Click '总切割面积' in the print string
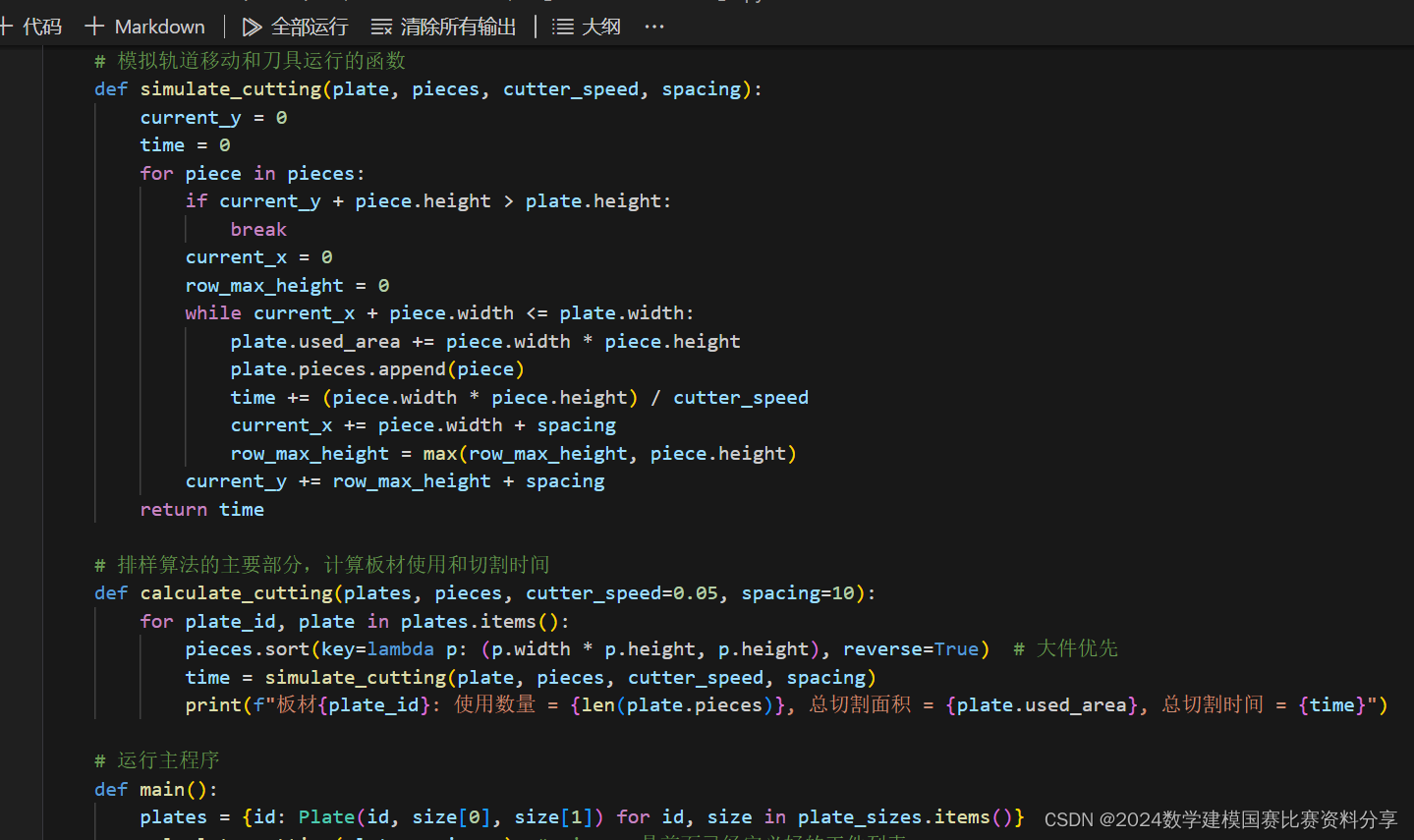Viewport: 1414px width, 840px height. pyautogui.click(x=860, y=705)
